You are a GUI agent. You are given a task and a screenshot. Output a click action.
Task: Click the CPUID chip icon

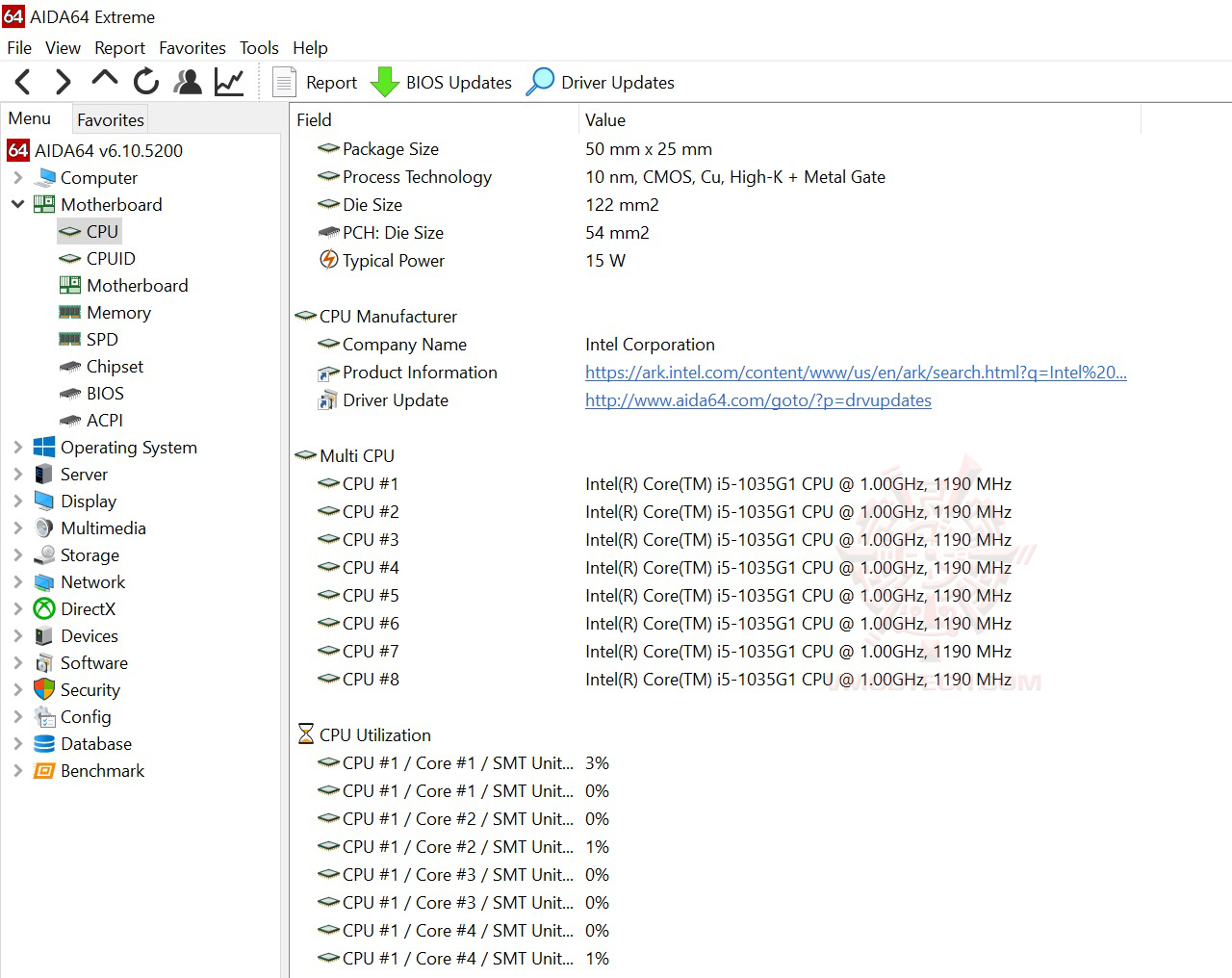tap(69, 259)
